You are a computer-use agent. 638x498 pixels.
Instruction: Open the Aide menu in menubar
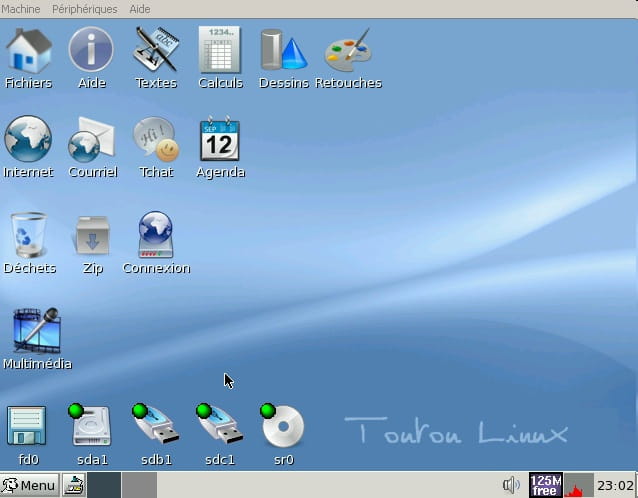point(140,9)
